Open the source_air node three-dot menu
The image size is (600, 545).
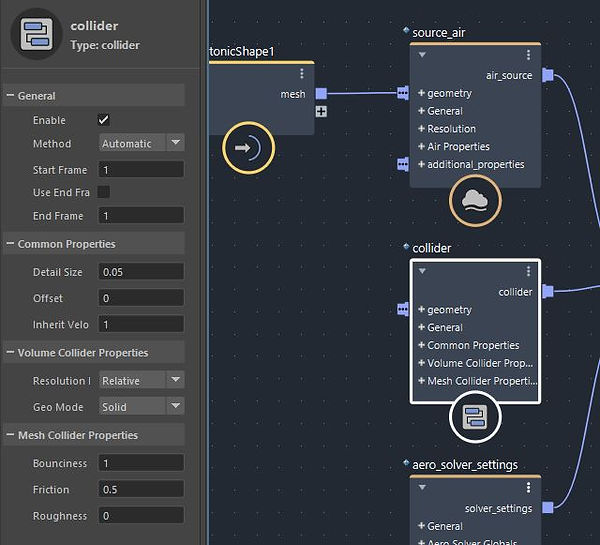(x=528, y=55)
